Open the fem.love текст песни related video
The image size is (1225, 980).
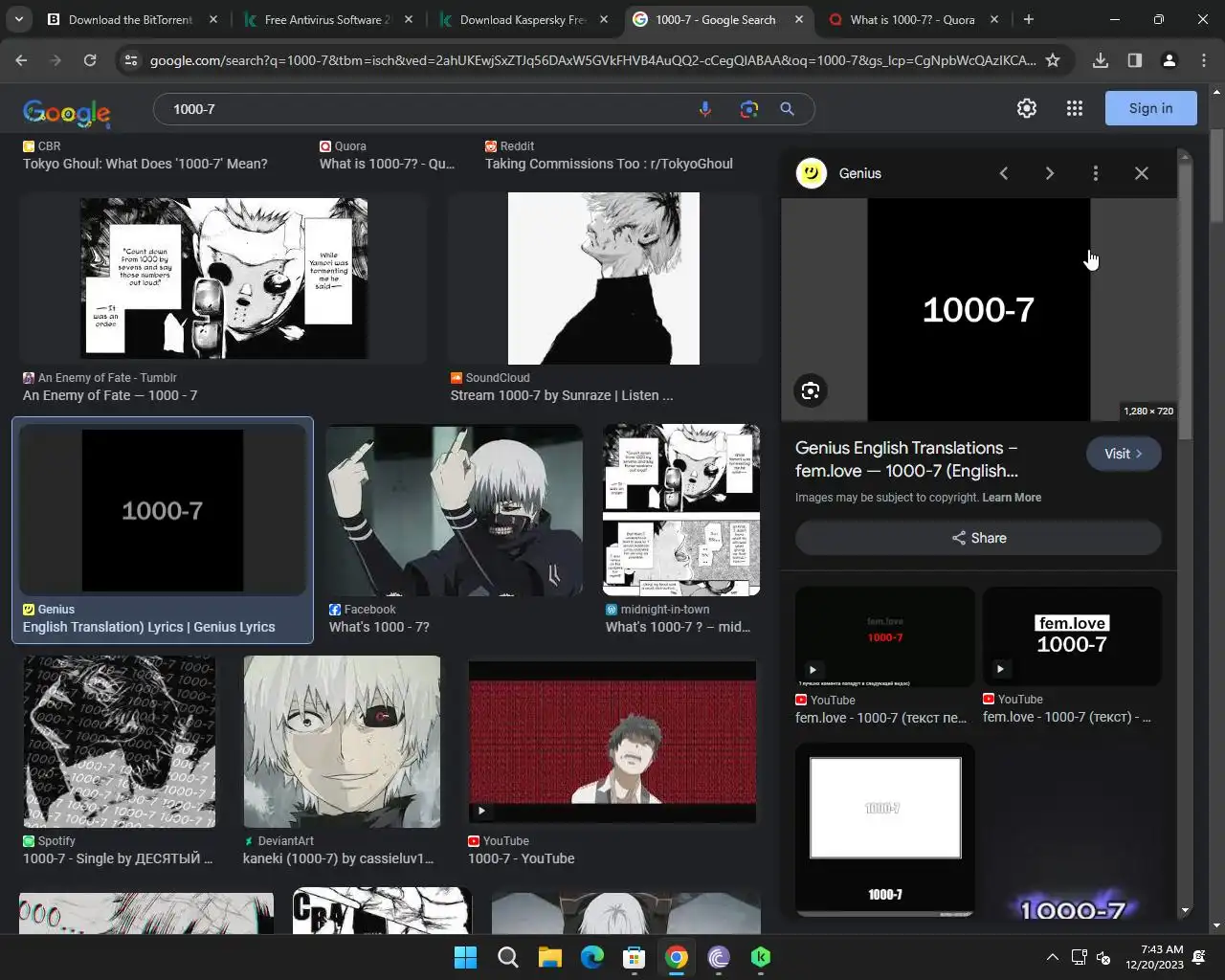point(885,636)
